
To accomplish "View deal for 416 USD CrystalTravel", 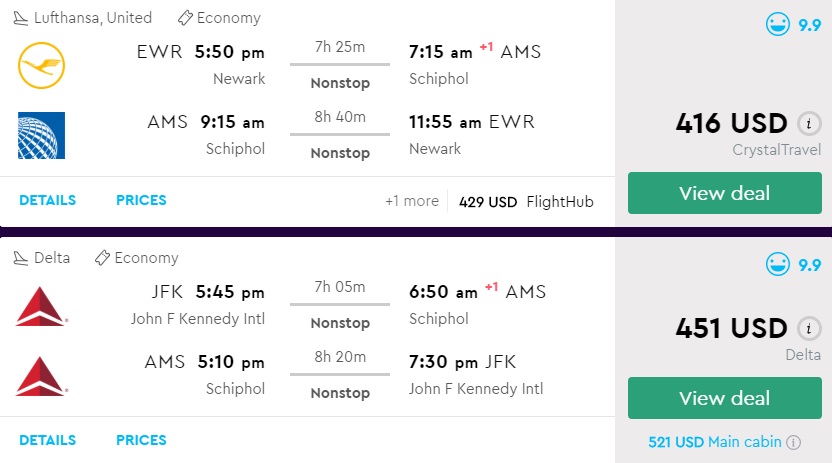I will point(723,193).
